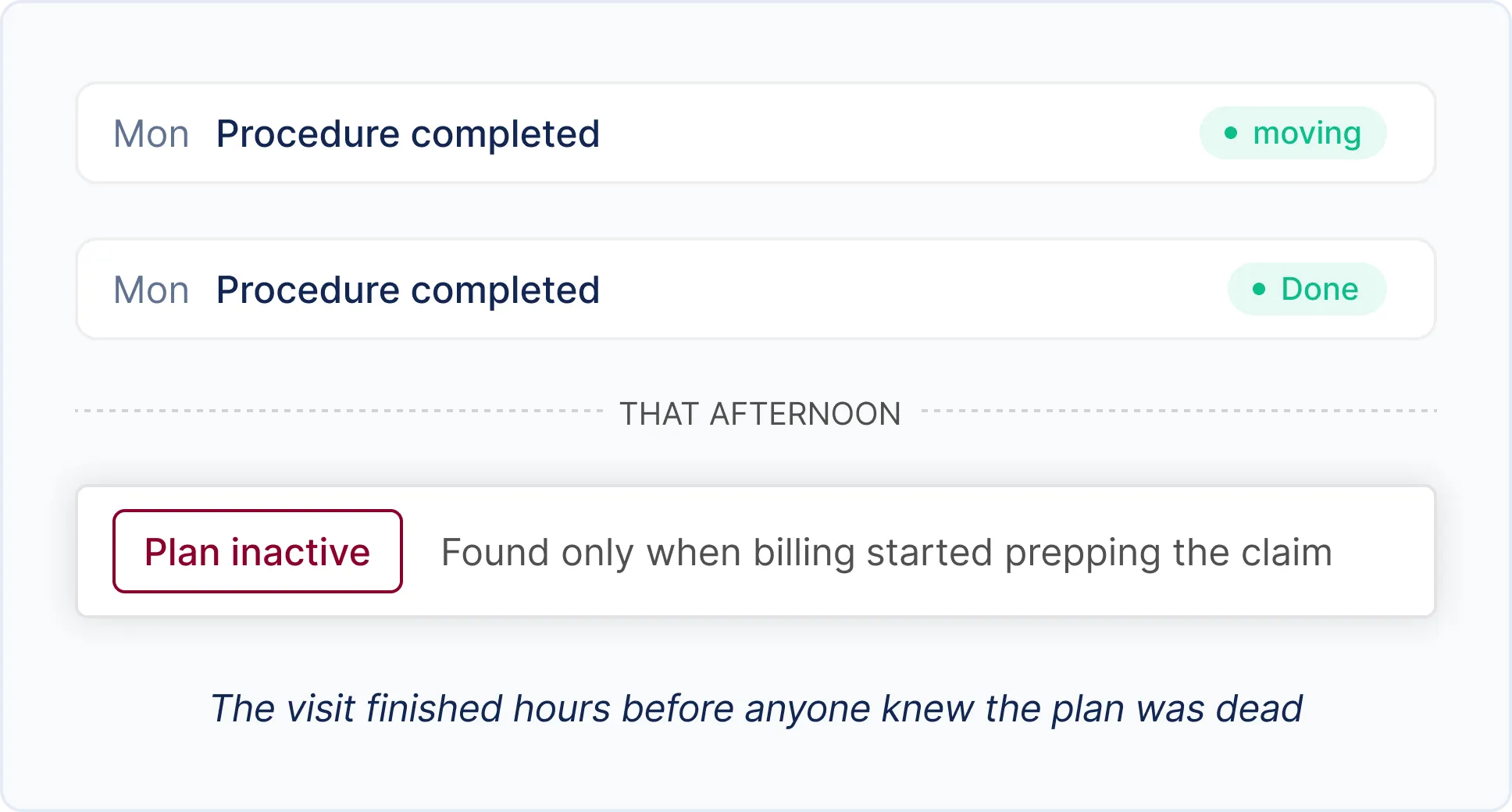Select the moving status badge
The image size is (1512, 812).
click(1293, 133)
